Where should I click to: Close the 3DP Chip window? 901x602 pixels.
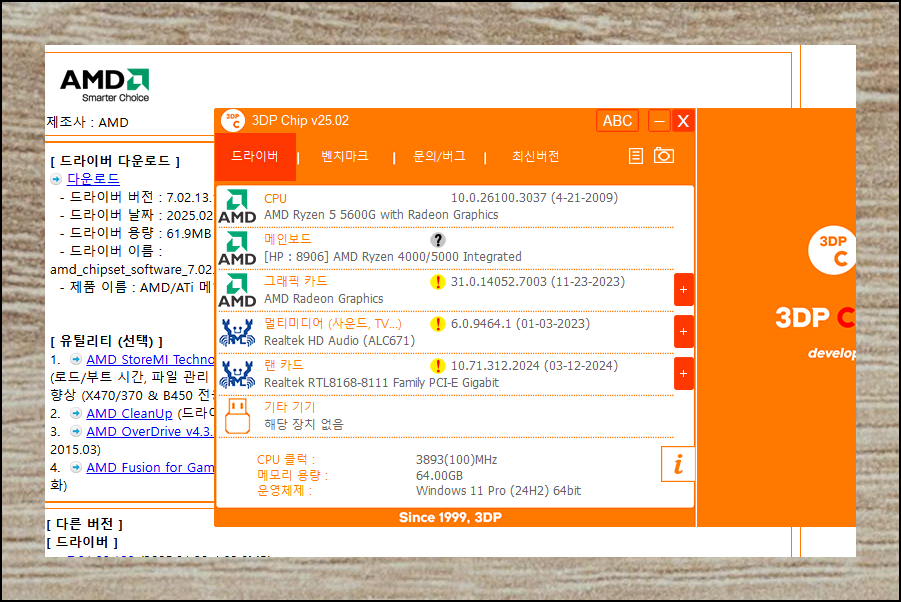[683, 121]
